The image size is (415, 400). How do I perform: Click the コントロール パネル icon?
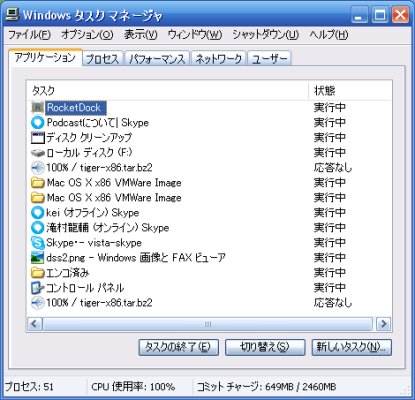37,288
